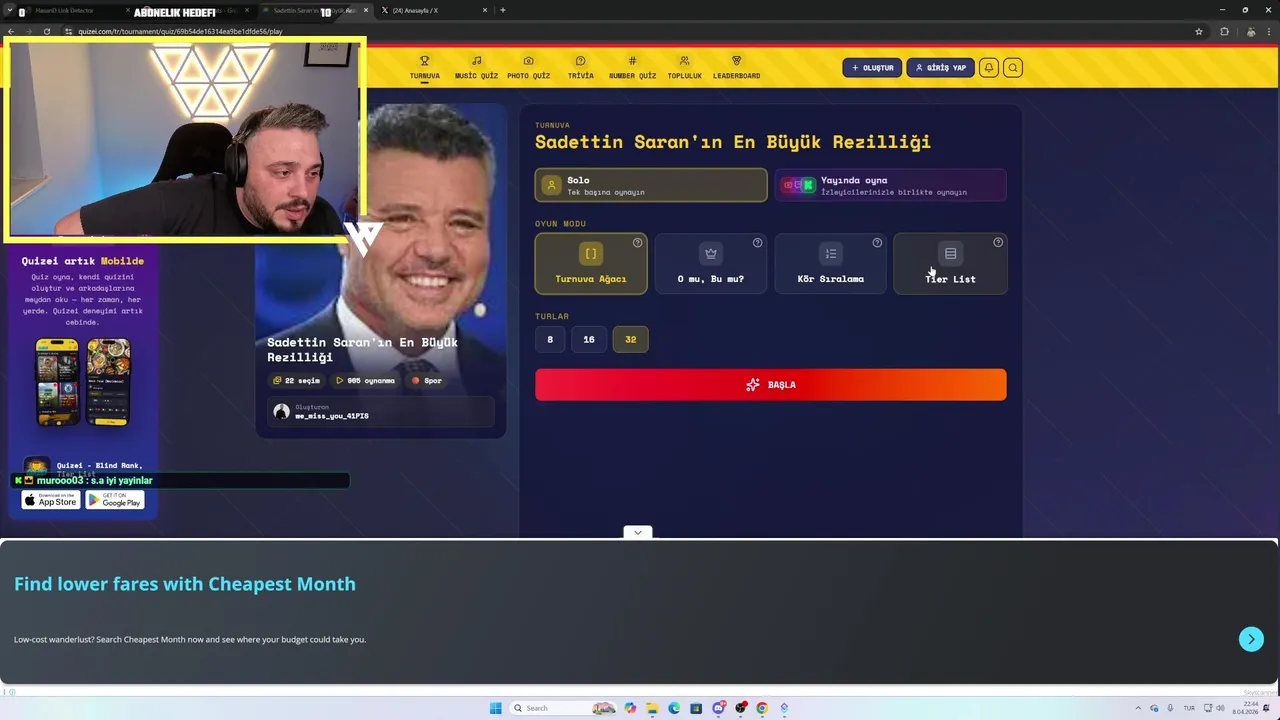
Task: Go back with the browser back arrow
Action: click(x=10, y=31)
